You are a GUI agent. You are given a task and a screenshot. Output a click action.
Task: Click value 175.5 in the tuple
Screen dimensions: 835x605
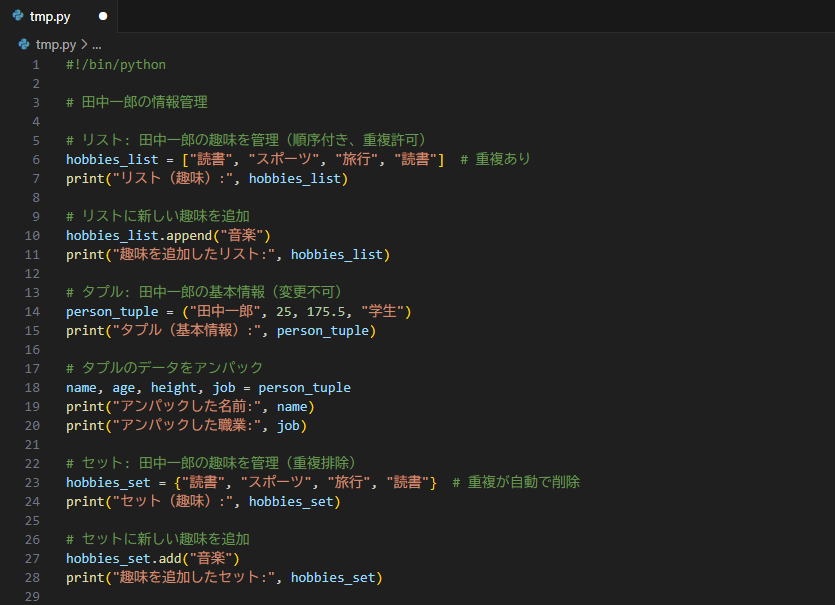pyautogui.click(x=326, y=312)
